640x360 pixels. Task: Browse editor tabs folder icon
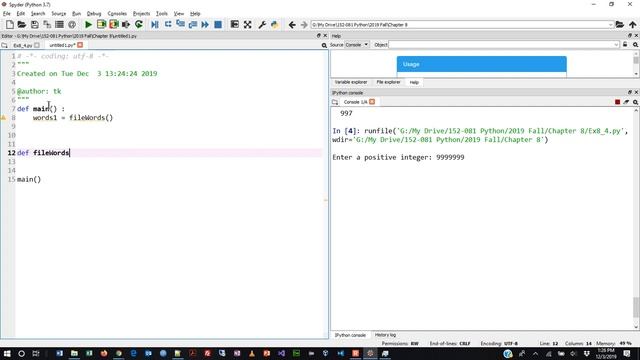[4, 45]
